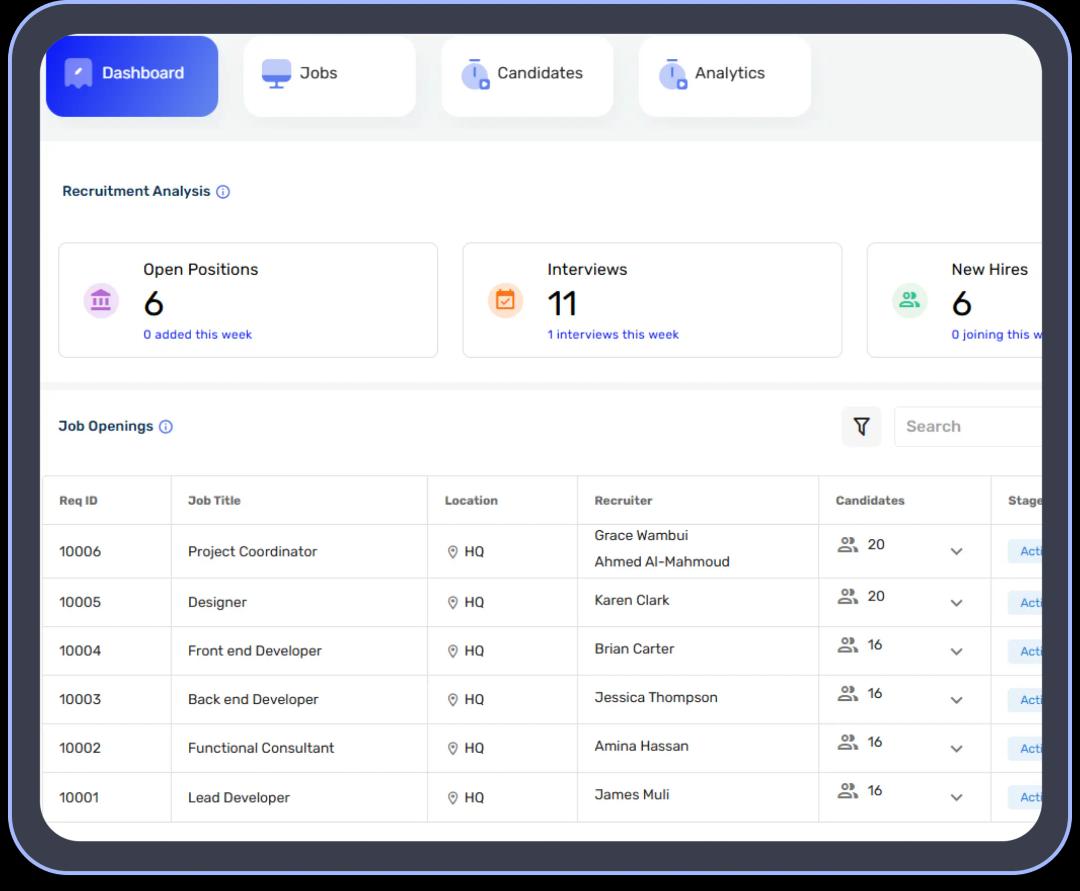Expand candidates for Project Coordinator row
Viewport: 1080px width, 891px height.
[956, 552]
